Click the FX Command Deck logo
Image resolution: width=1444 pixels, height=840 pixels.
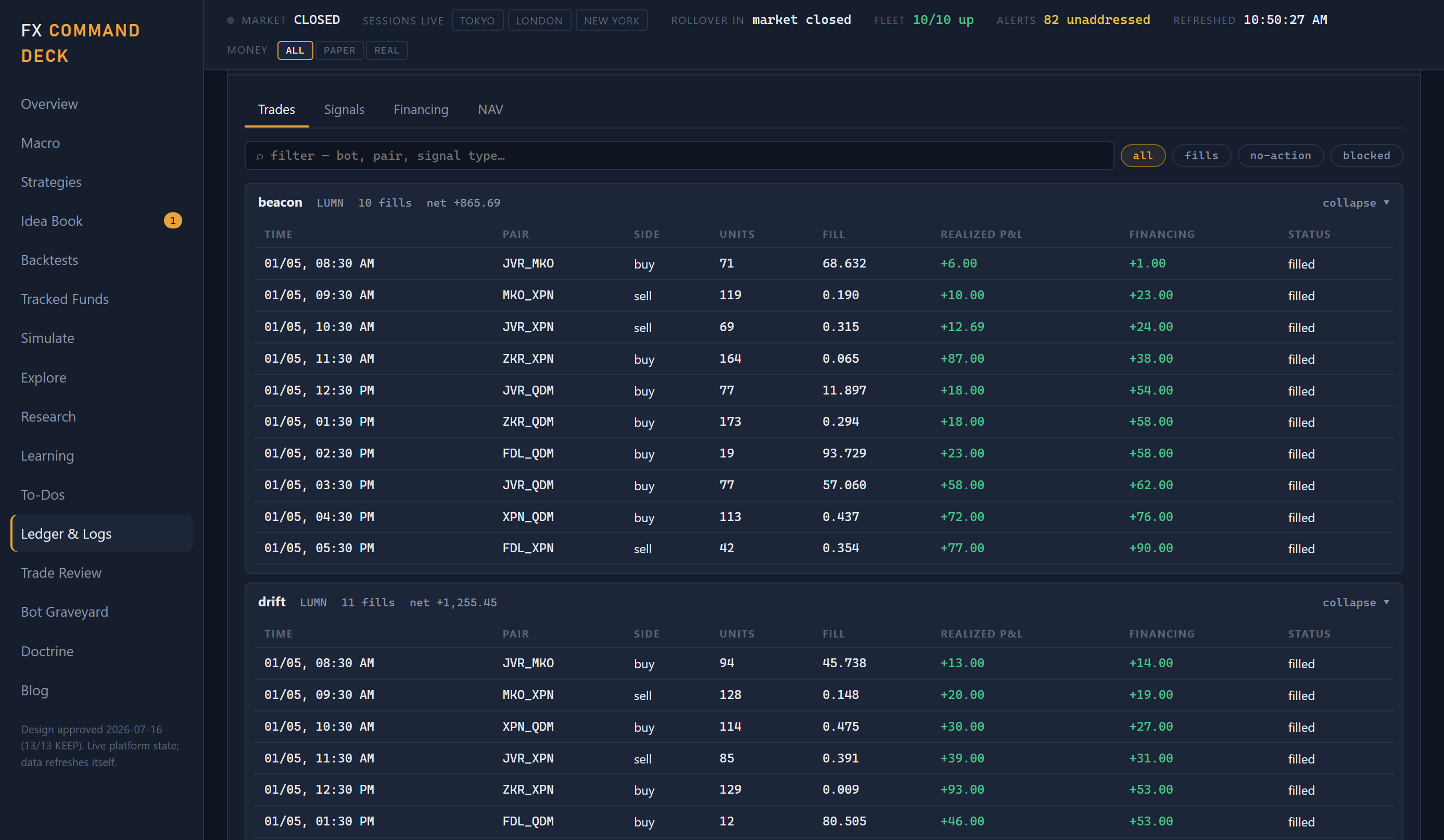tap(80, 43)
